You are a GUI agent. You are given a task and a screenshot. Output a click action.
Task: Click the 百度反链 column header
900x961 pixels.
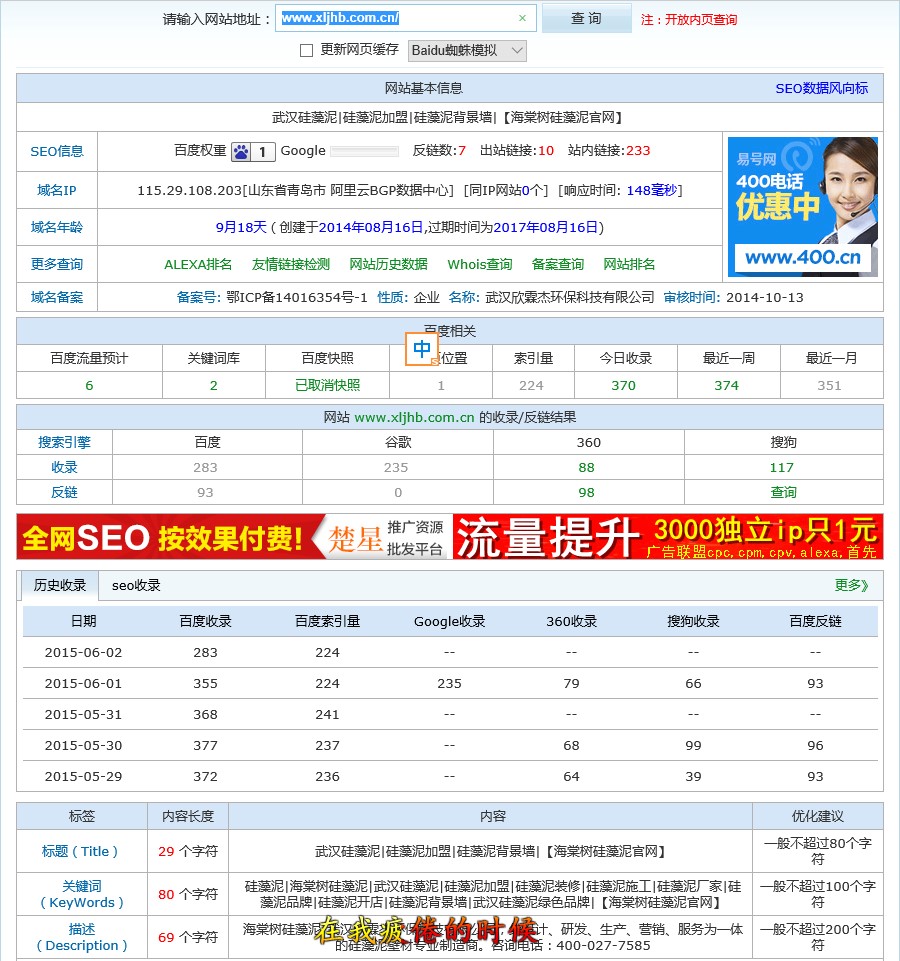(x=815, y=621)
